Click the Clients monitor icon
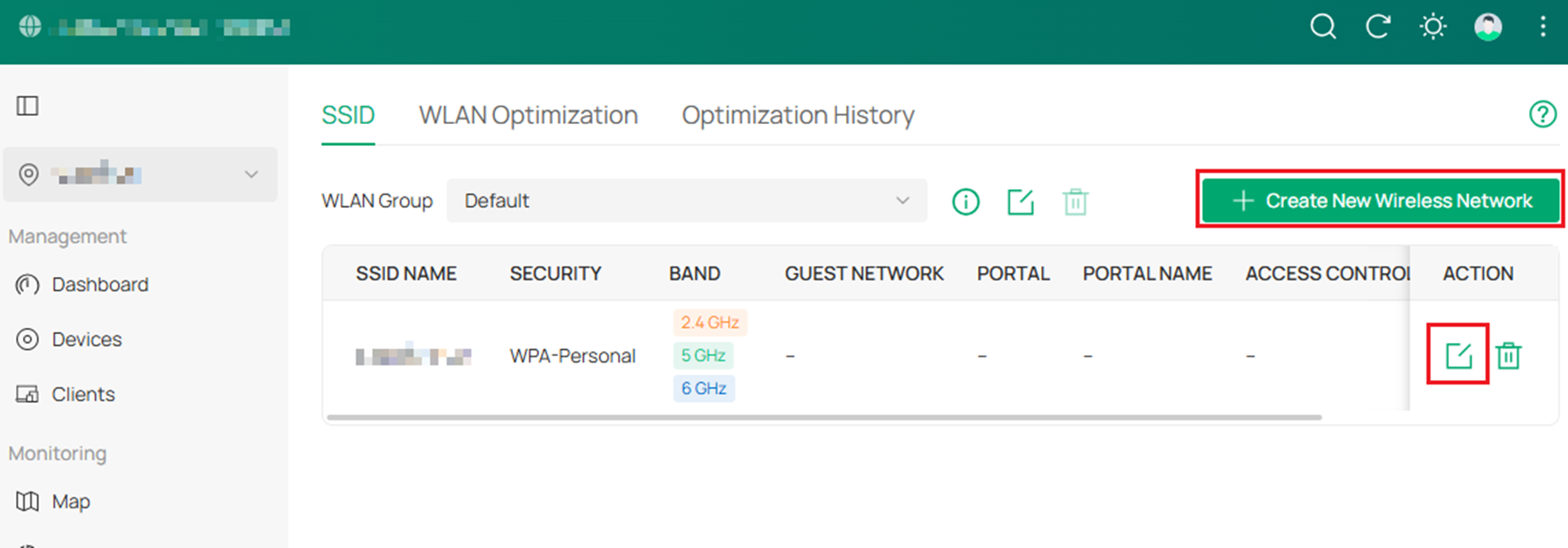Viewport: 1568px width, 548px height. [x=27, y=394]
